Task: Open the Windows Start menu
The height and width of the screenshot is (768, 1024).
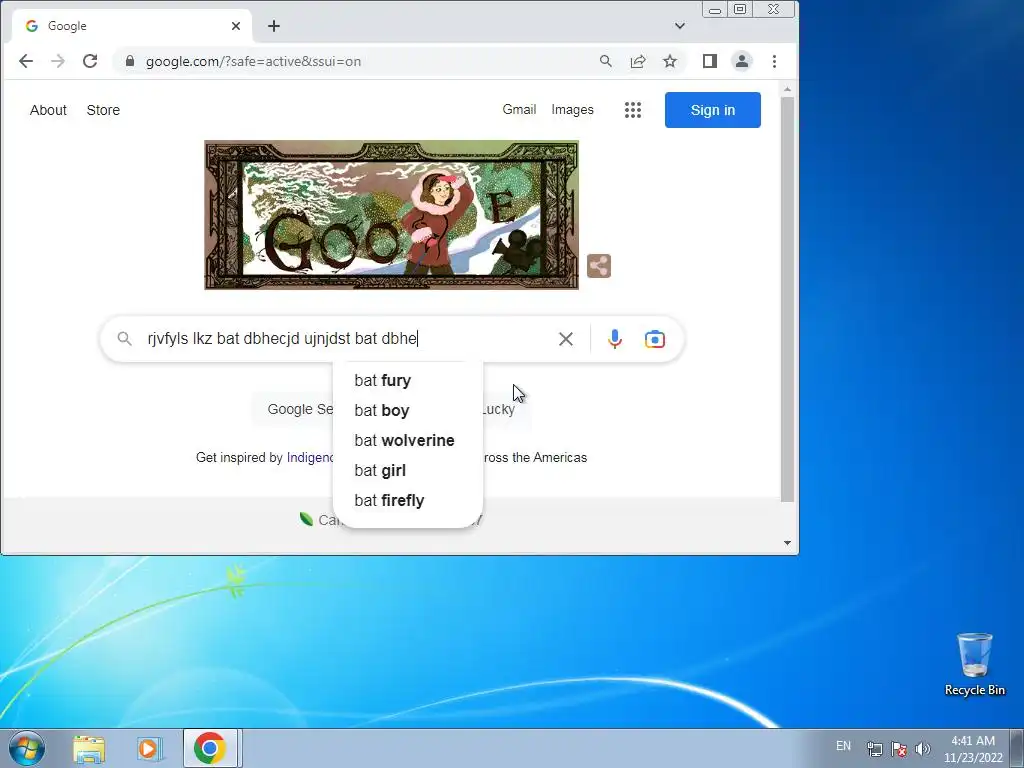Action: [x=27, y=748]
